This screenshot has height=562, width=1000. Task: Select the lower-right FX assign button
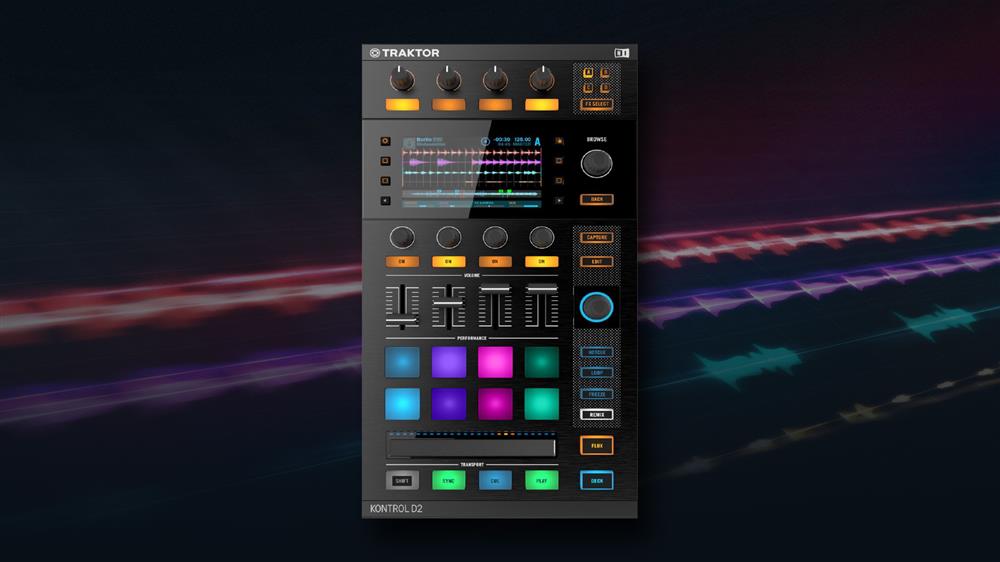(605, 87)
